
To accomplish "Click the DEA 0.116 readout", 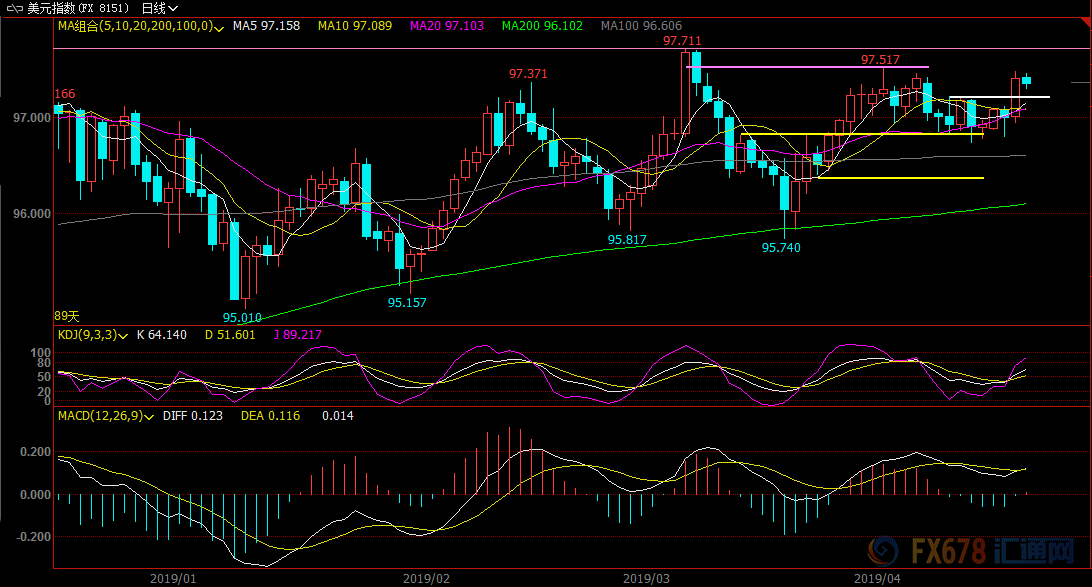I will click(270, 416).
